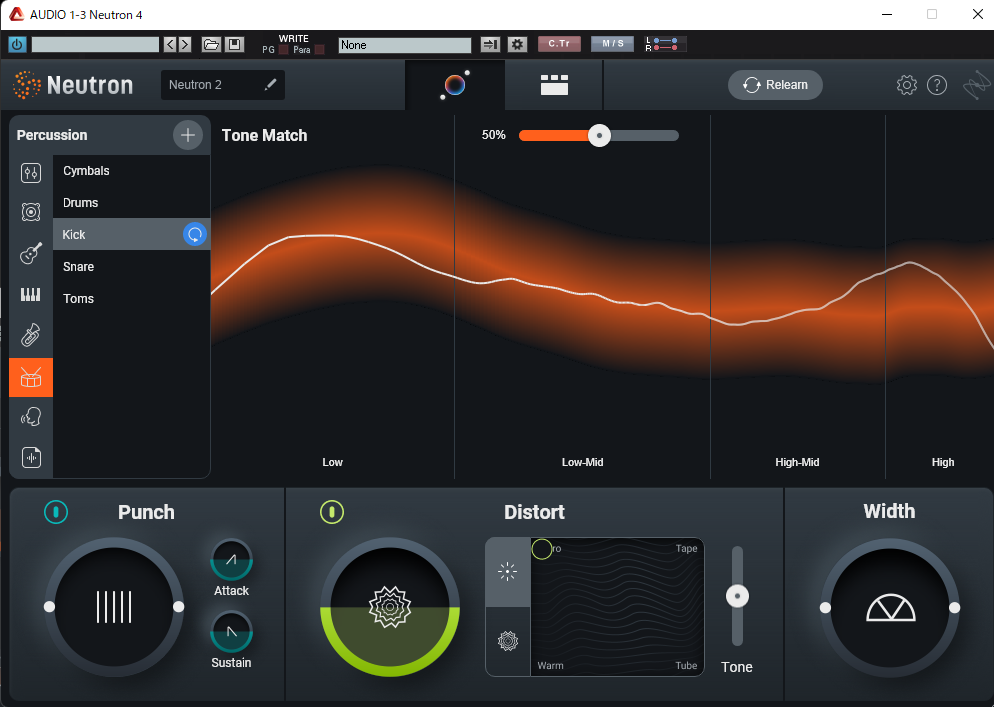Choose Kick target
994x707 pixels.
pyautogui.click(x=131, y=235)
